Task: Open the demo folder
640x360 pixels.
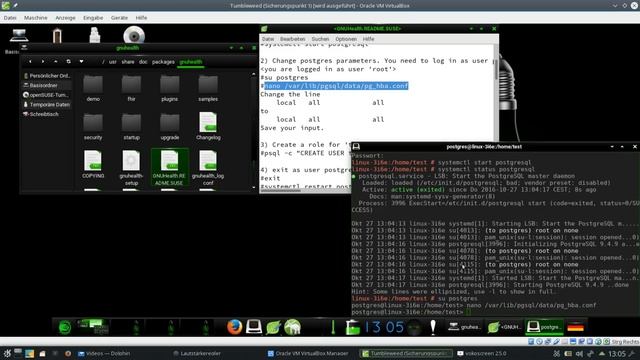Action: click(93, 88)
